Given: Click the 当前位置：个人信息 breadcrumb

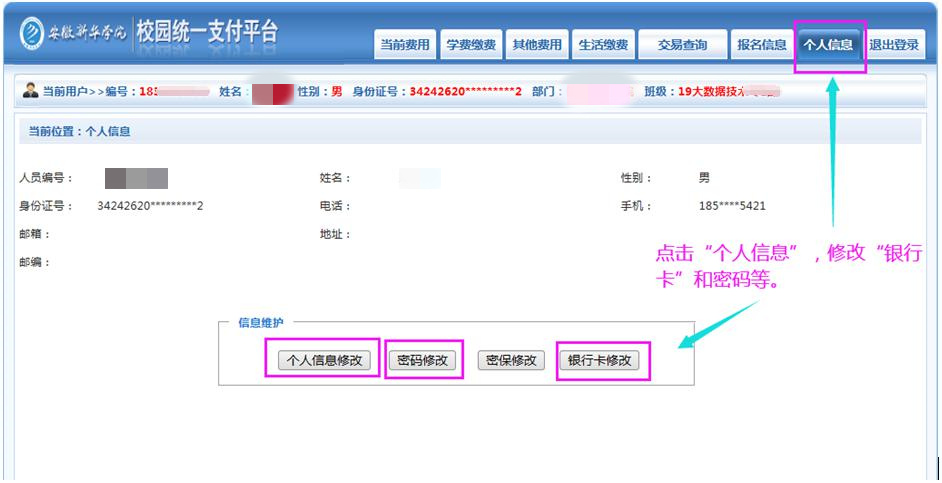Looking at the screenshot, I should tap(79, 131).
